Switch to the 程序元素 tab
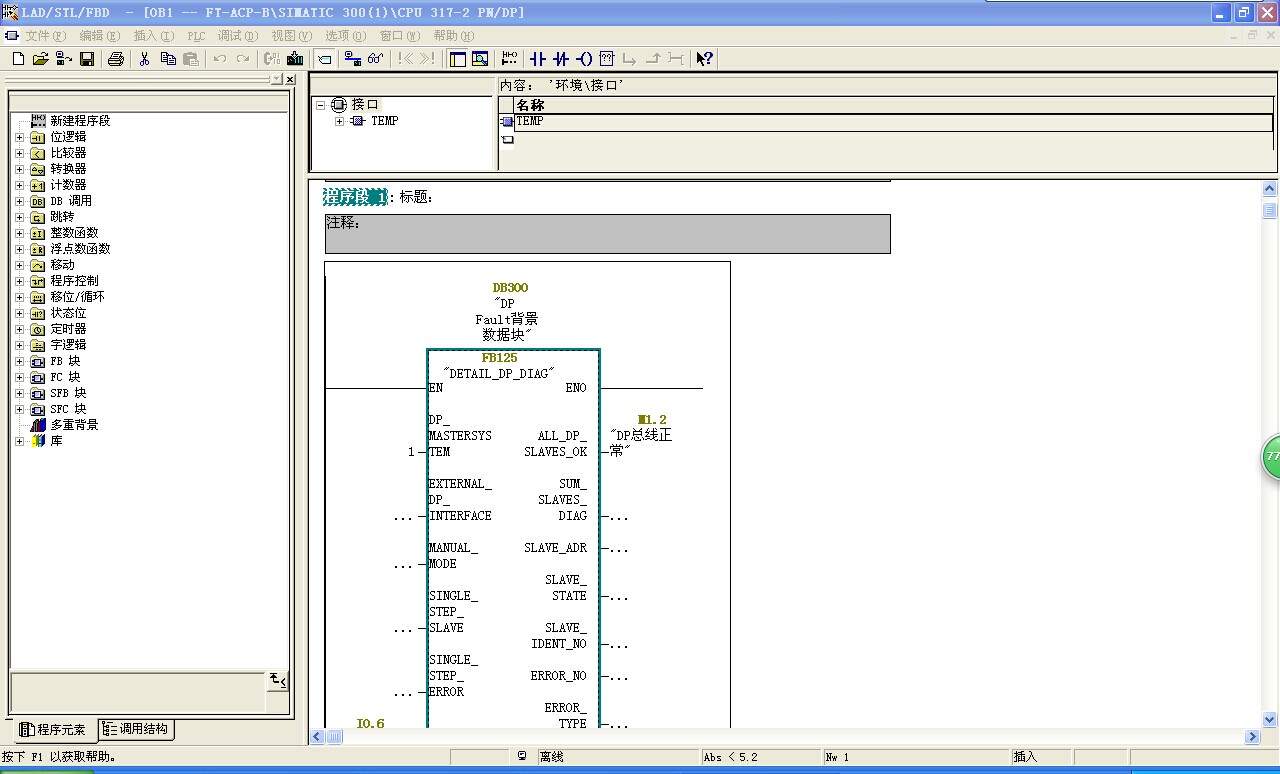Viewport: 1280px width, 774px height. click(52, 730)
